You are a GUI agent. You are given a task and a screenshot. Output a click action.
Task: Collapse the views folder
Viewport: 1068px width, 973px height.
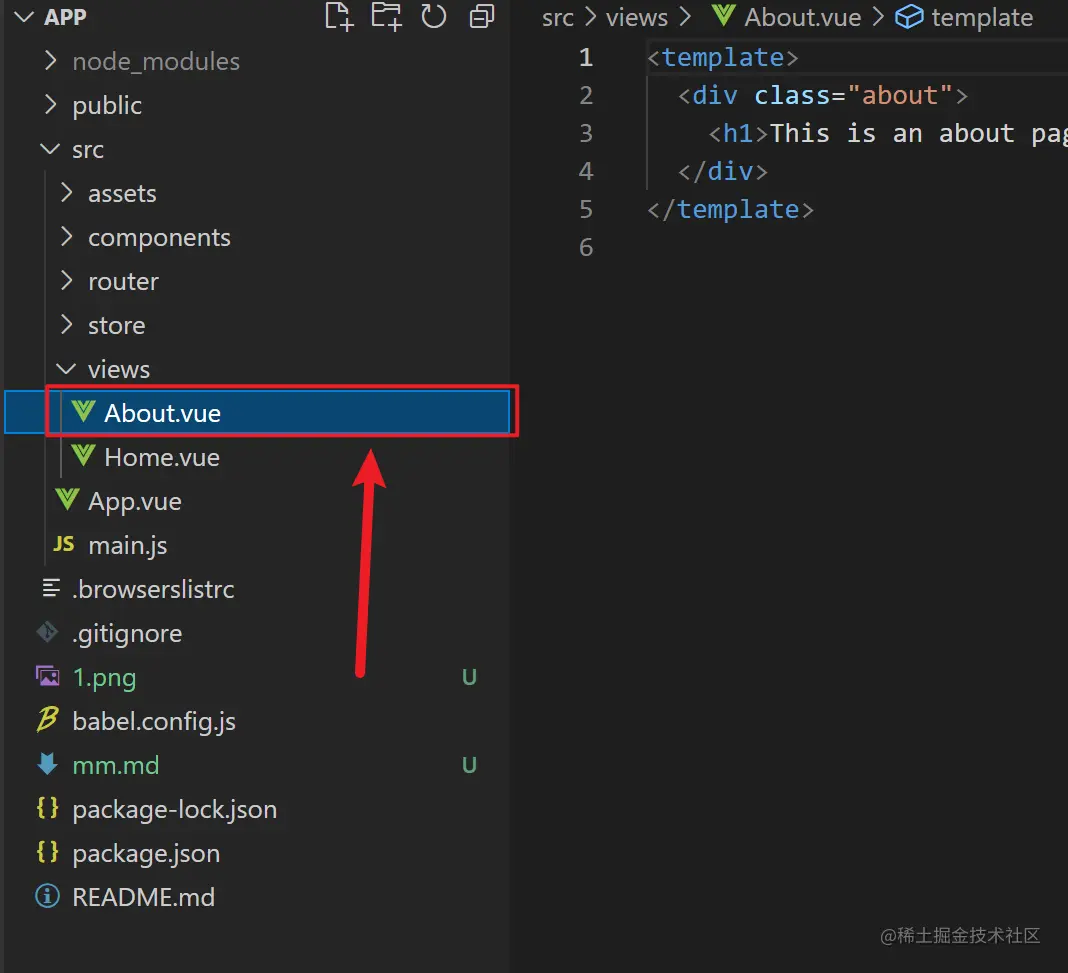pyautogui.click(x=66, y=369)
